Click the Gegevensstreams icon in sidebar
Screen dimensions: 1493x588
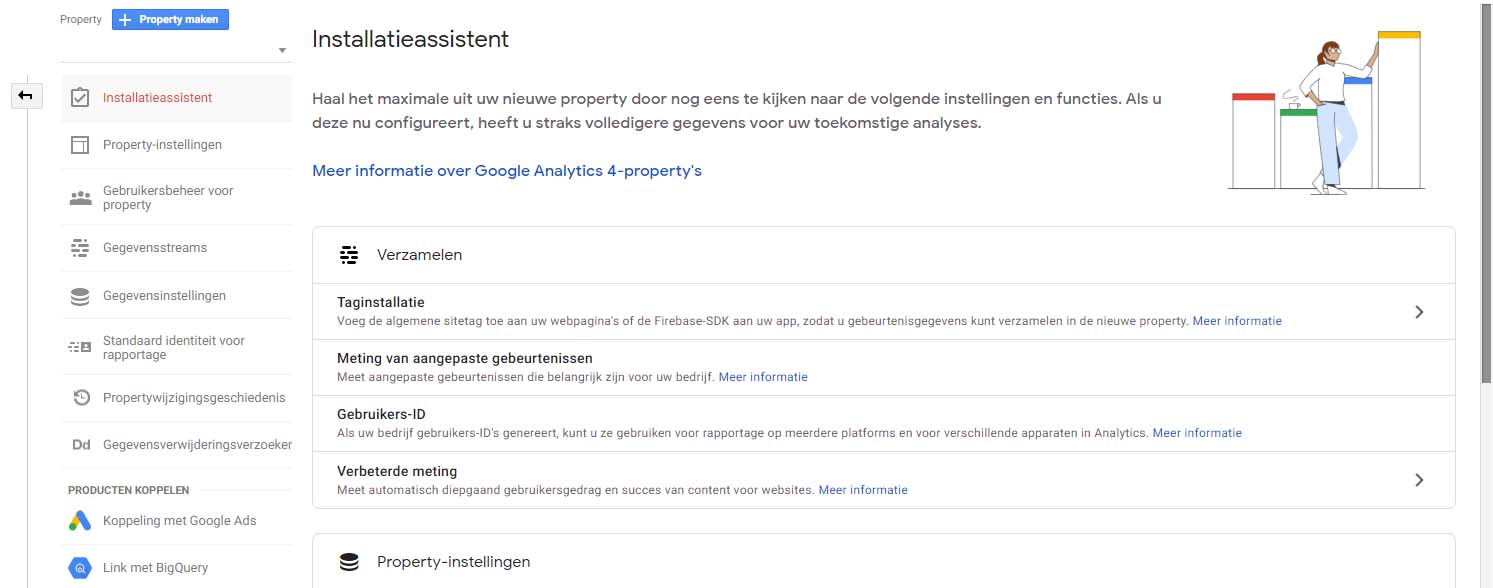coord(81,248)
